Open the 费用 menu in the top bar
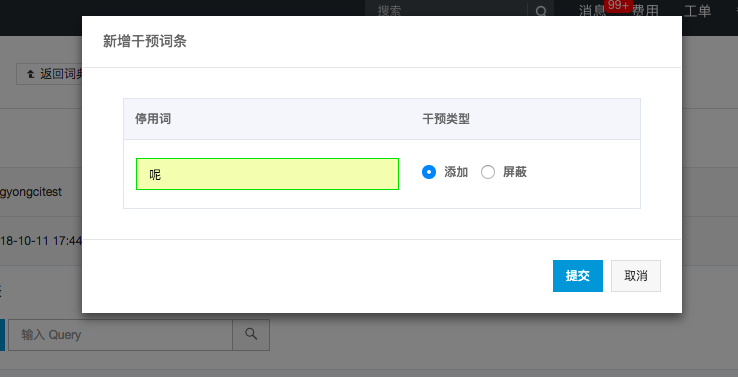Viewport: 738px width, 377px height. tap(645, 11)
